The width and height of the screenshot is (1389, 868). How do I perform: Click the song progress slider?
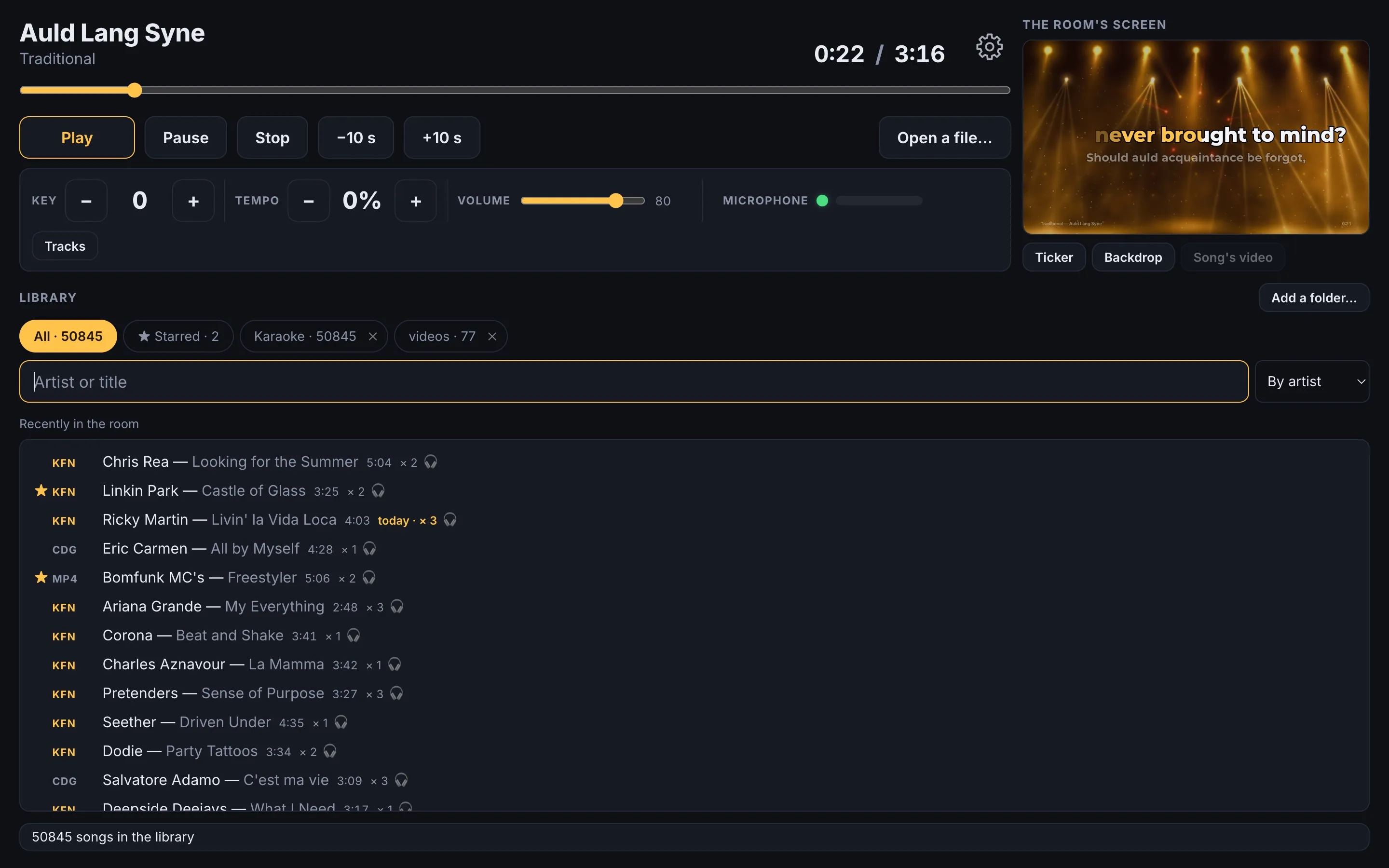515,90
